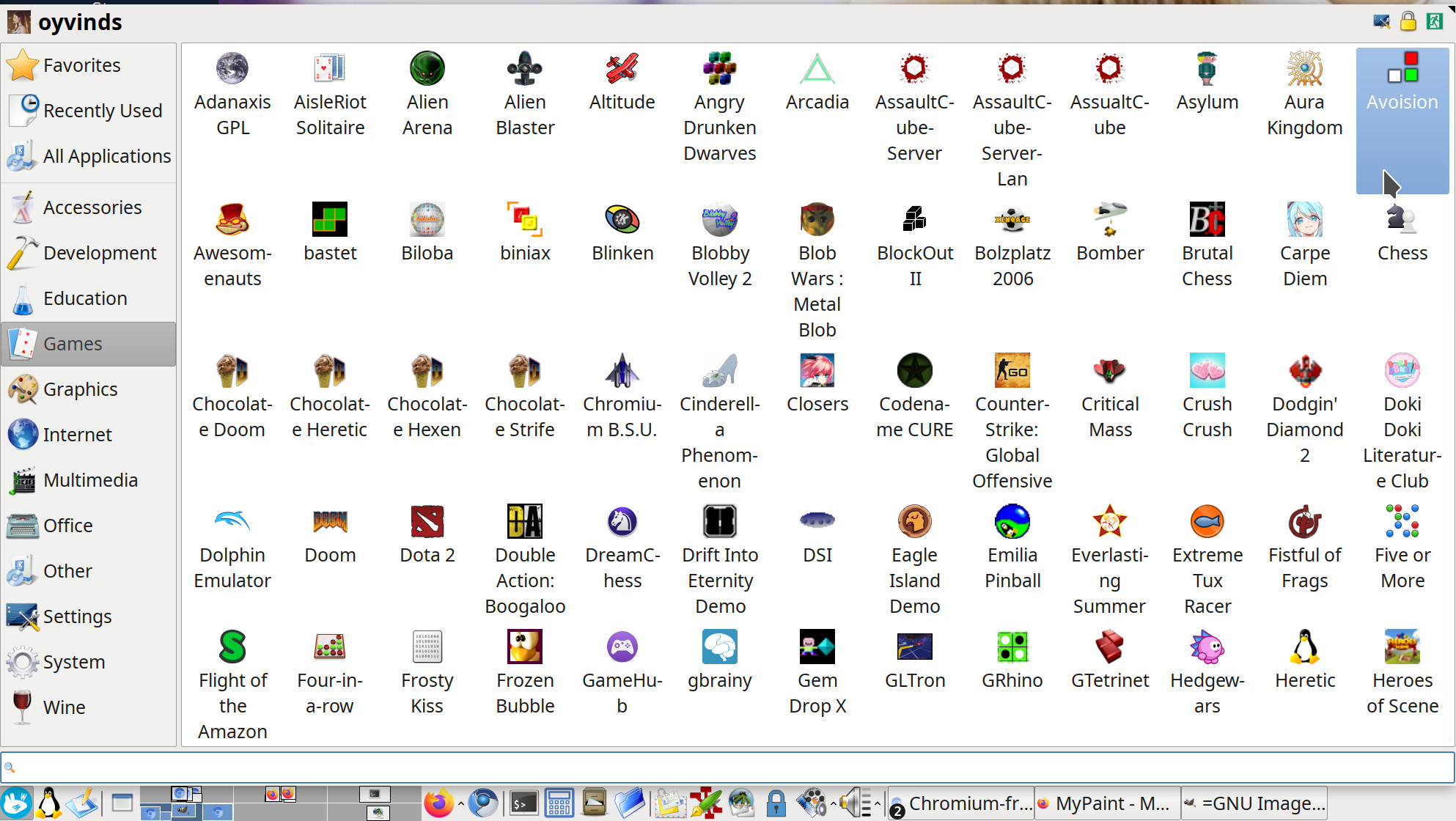
Task: Launch Dota 2
Action: [x=427, y=535]
